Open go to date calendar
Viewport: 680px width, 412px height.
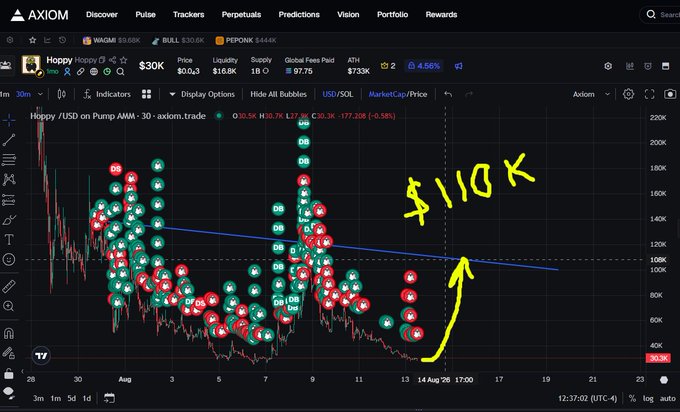(109, 398)
